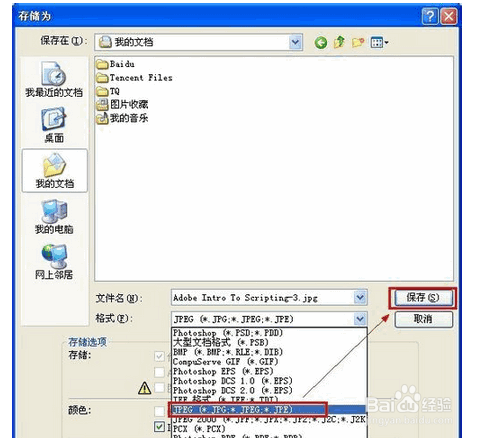Open 我的电脑 in the sidebar
The image size is (482, 438).
pyautogui.click(x=54, y=217)
